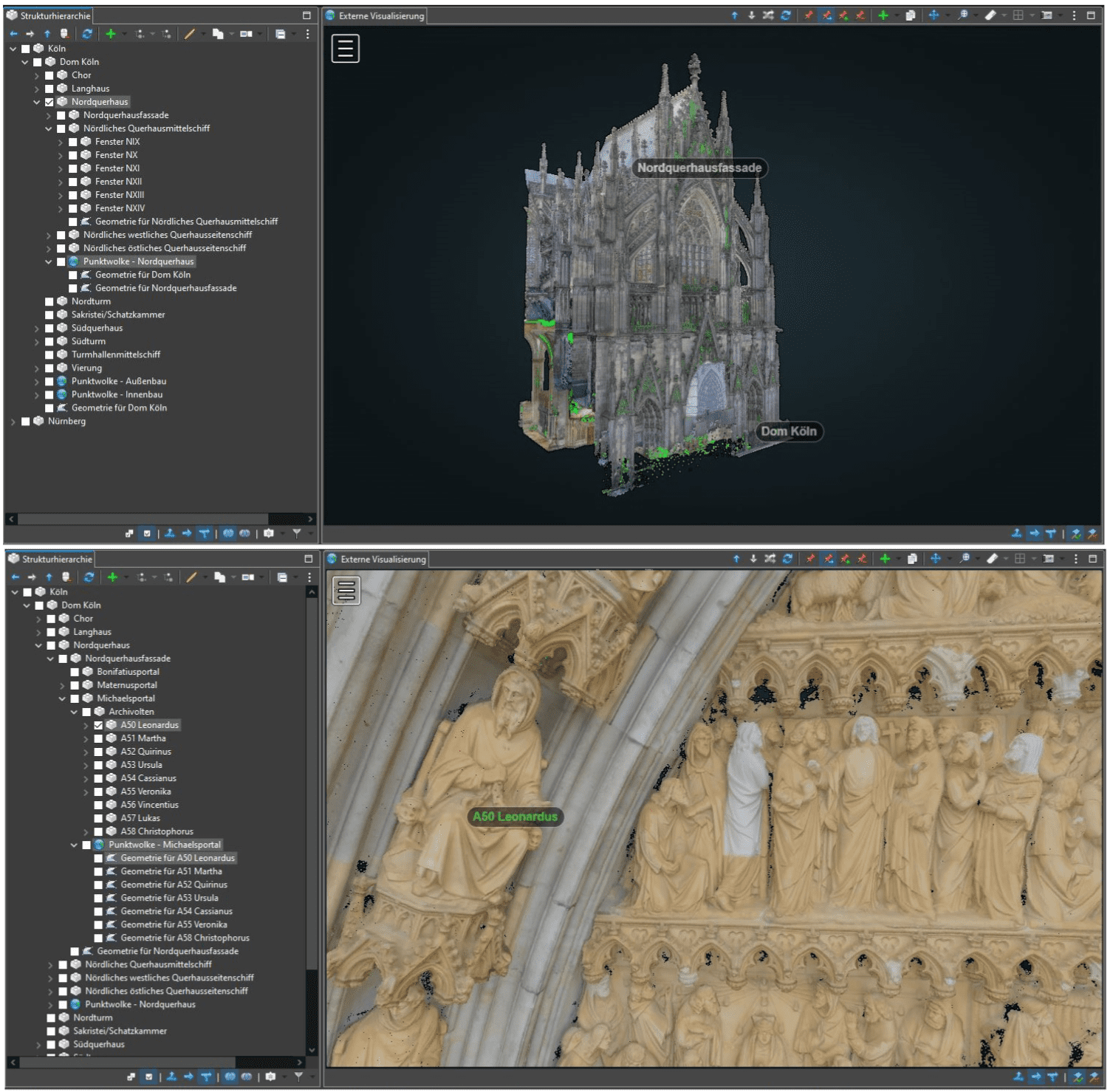Expand the Punktwolke - Außenbau node

[x=37, y=382]
